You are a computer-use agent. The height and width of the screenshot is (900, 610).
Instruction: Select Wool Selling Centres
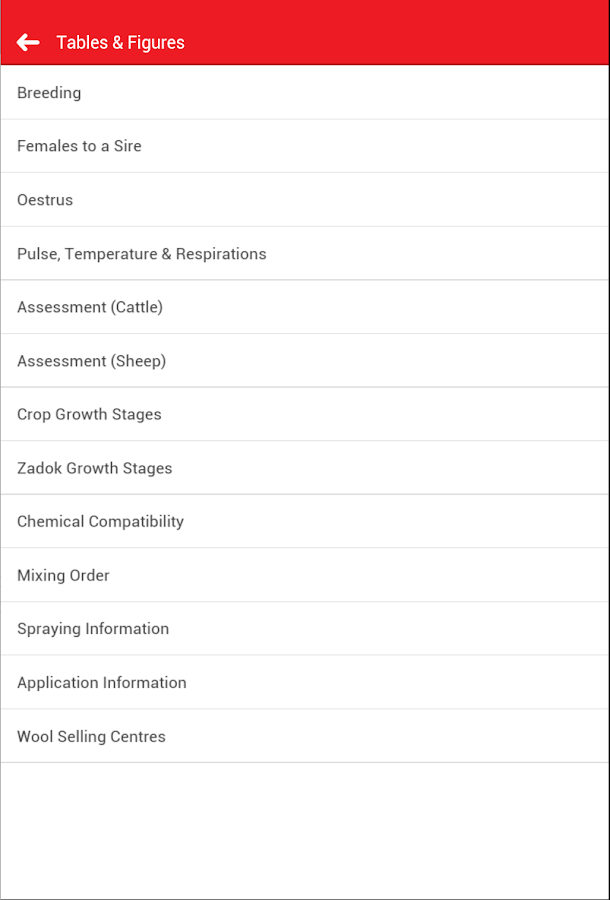pyautogui.click(x=91, y=736)
